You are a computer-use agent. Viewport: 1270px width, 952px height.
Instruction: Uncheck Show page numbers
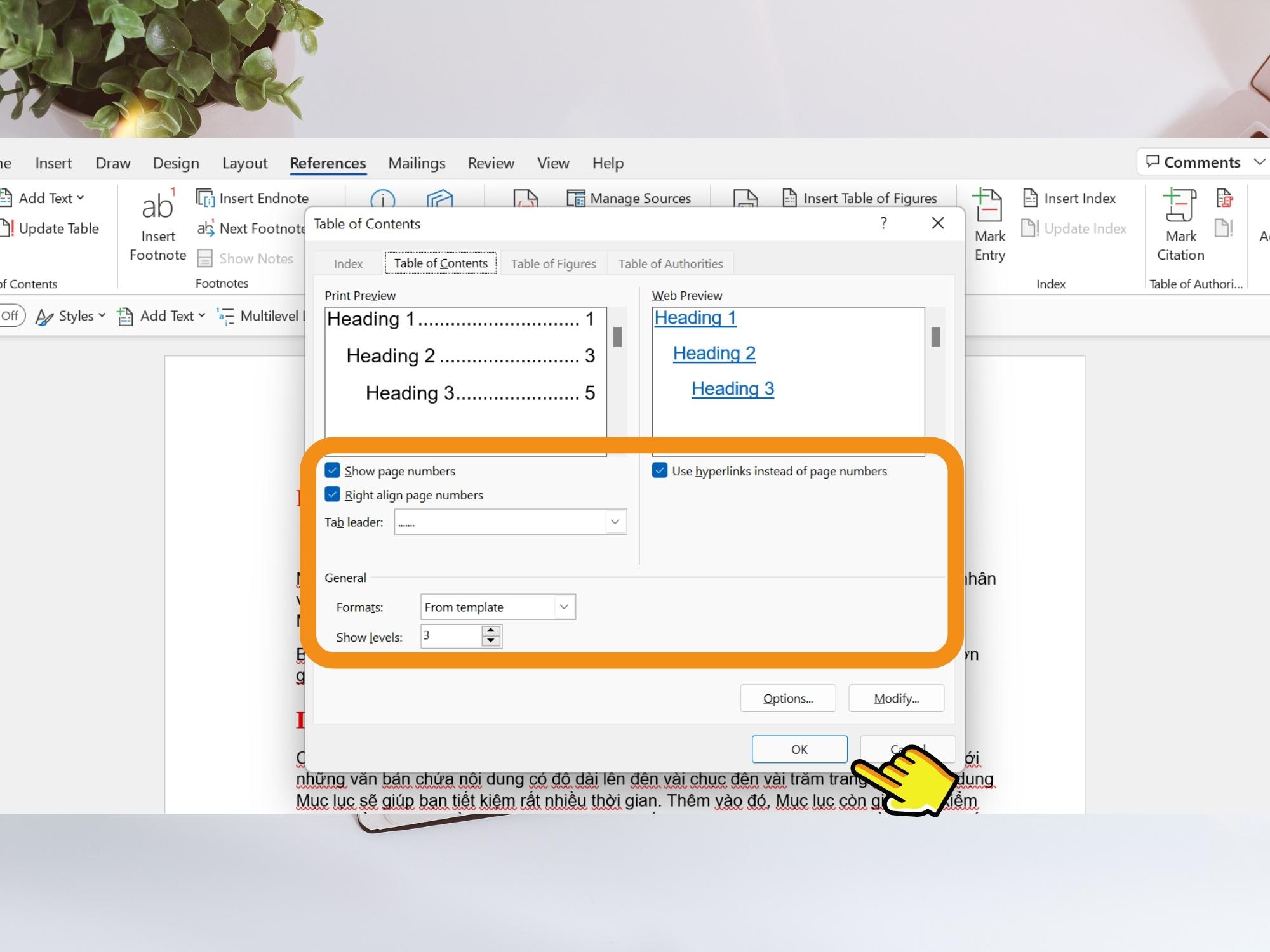coord(332,470)
